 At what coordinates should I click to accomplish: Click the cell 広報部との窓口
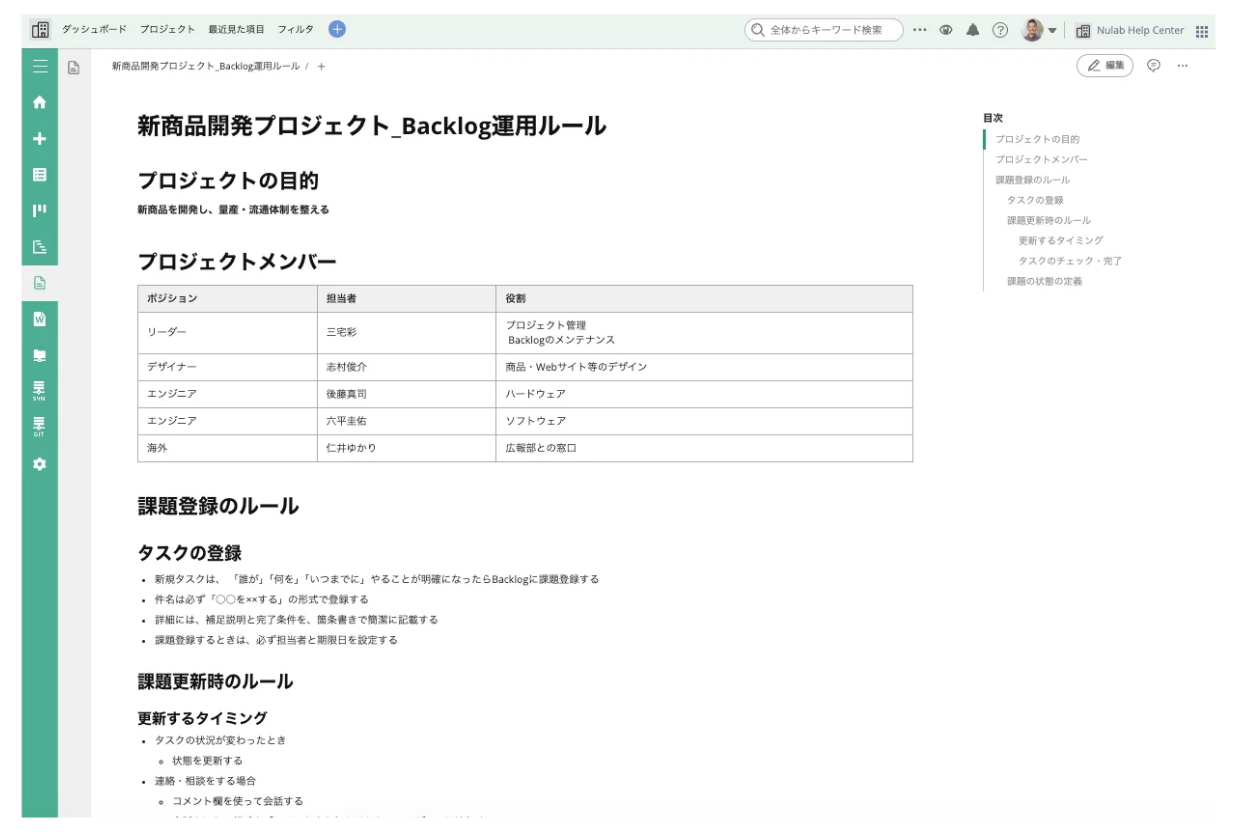tap(704, 448)
